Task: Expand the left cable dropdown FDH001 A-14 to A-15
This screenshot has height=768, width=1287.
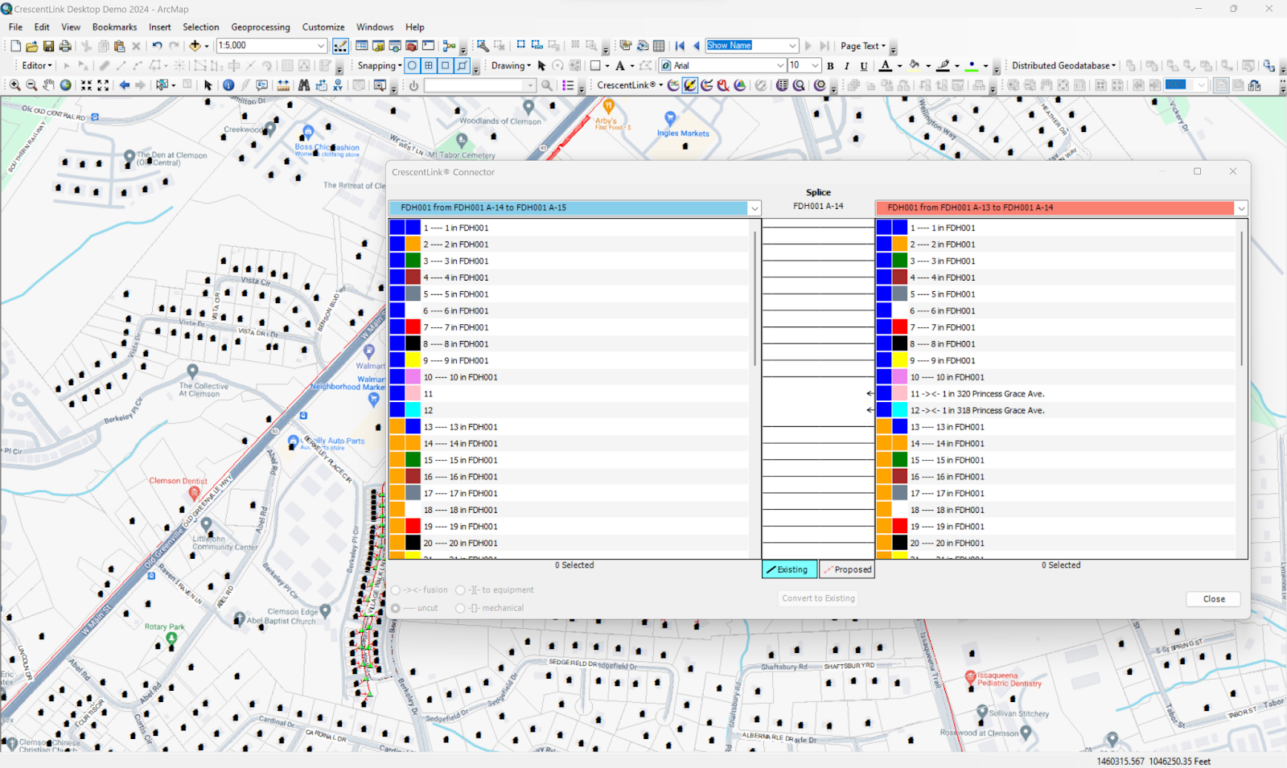Action: coord(755,208)
